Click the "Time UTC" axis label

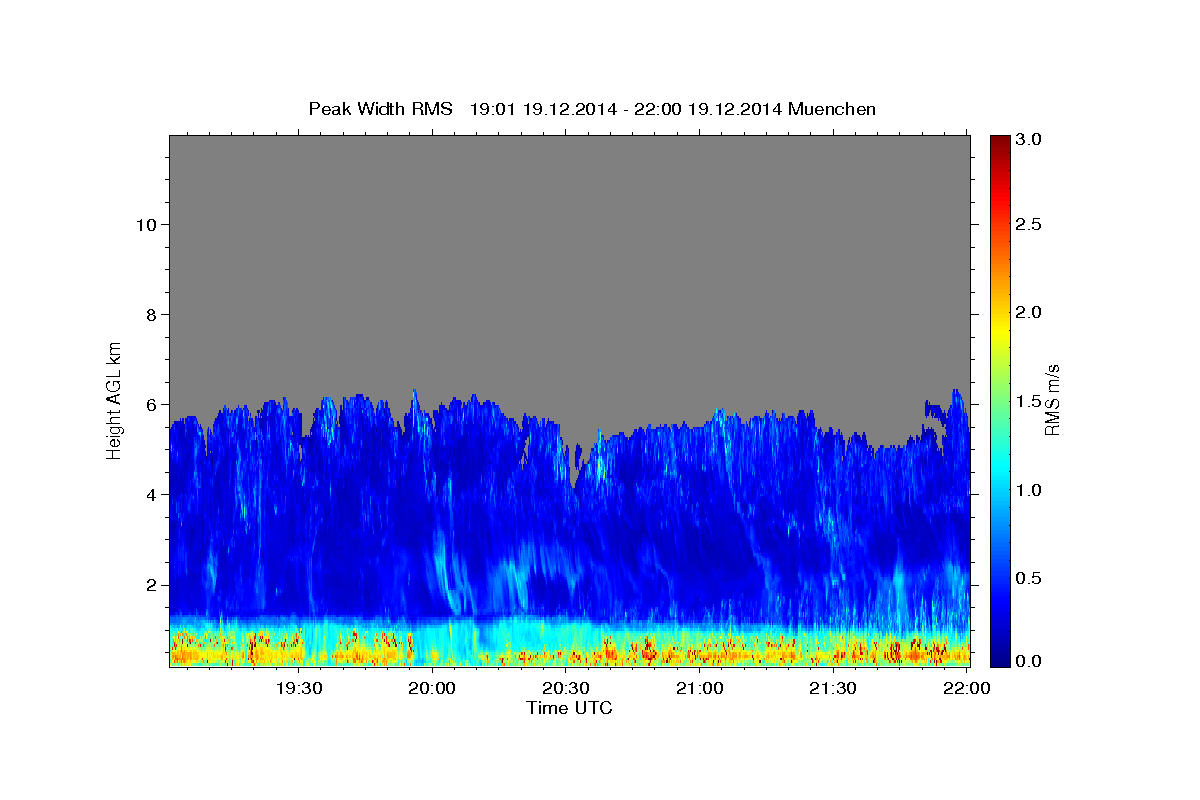pos(569,708)
